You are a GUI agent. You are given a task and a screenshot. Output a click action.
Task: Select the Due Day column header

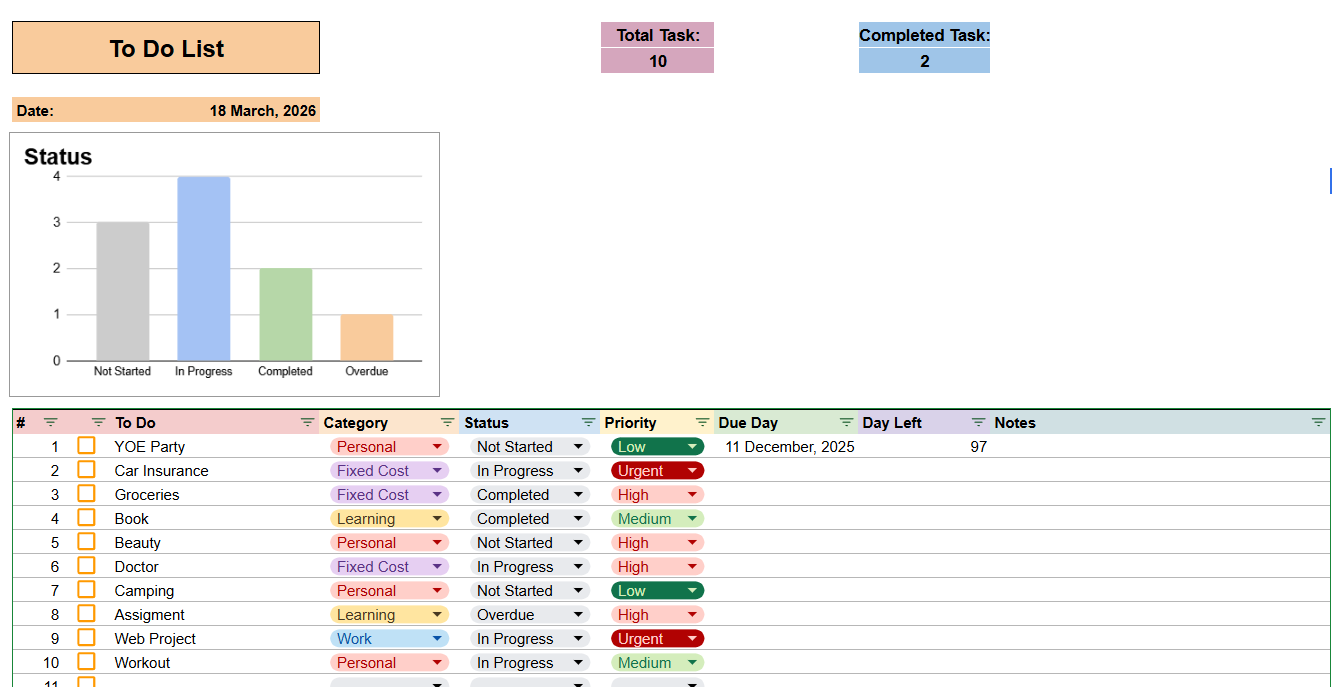[x=748, y=423]
